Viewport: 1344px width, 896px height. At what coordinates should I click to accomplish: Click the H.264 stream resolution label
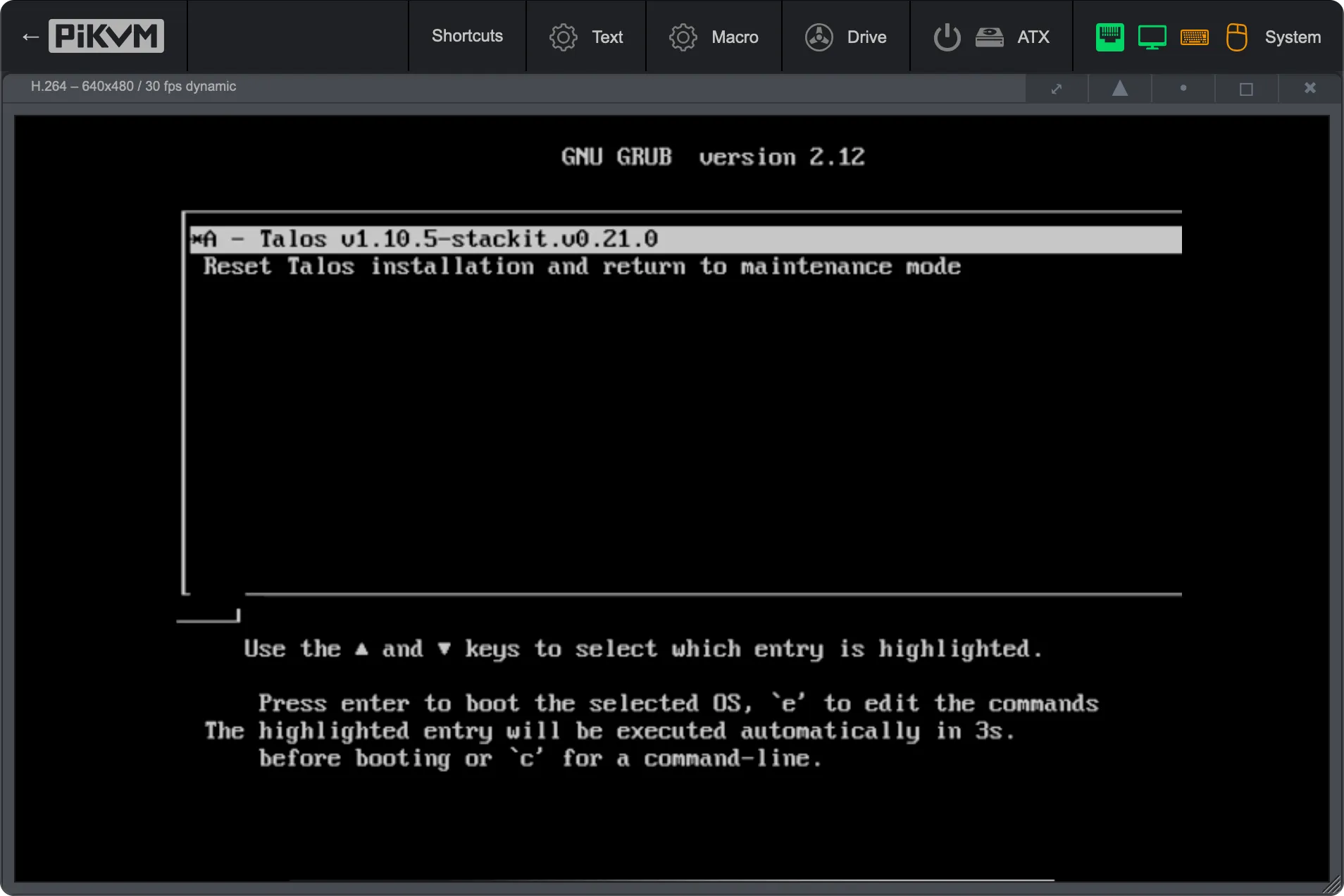pyautogui.click(x=132, y=86)
